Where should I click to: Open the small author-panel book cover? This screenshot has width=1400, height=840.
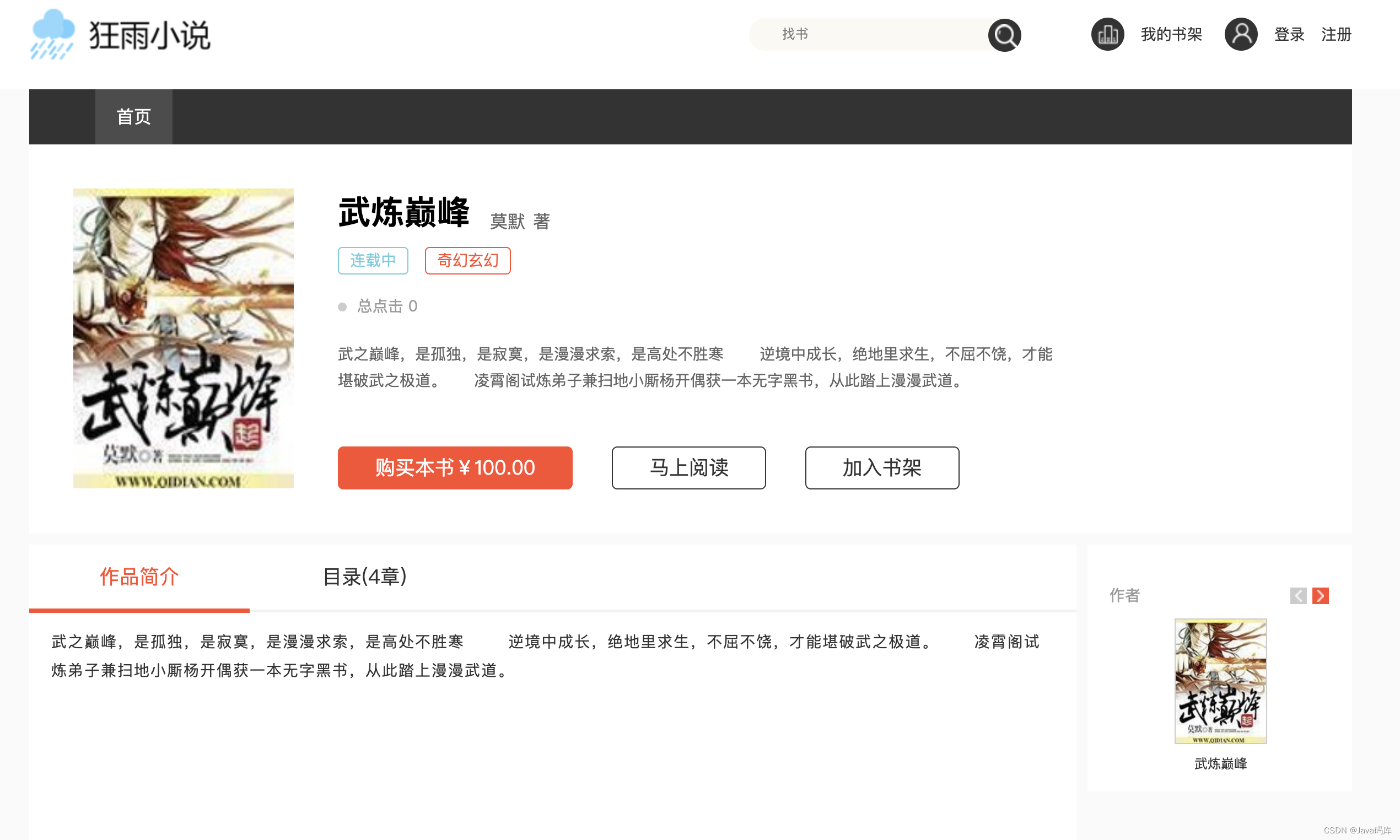point(1220,680)
